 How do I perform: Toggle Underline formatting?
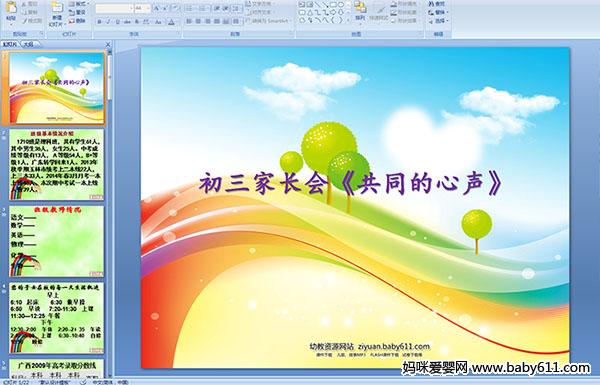click(x=117, y=22)
